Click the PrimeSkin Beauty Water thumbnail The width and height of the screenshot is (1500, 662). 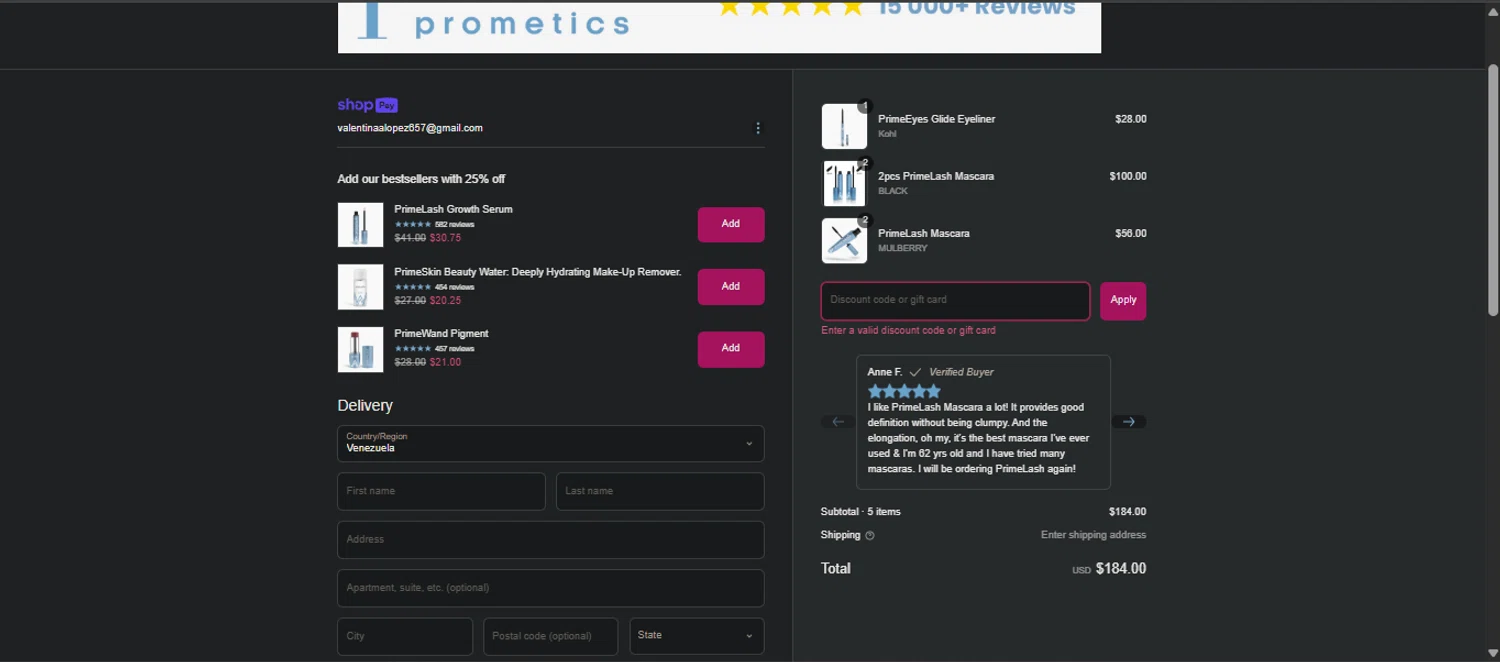point(360,287)
